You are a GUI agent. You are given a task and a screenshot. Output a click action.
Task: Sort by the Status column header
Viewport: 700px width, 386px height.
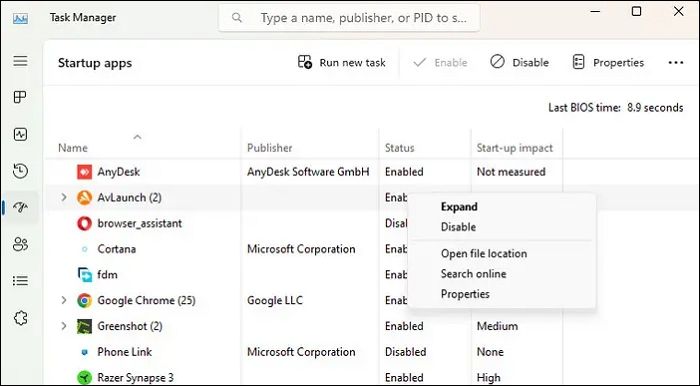(x=400, y=148)
